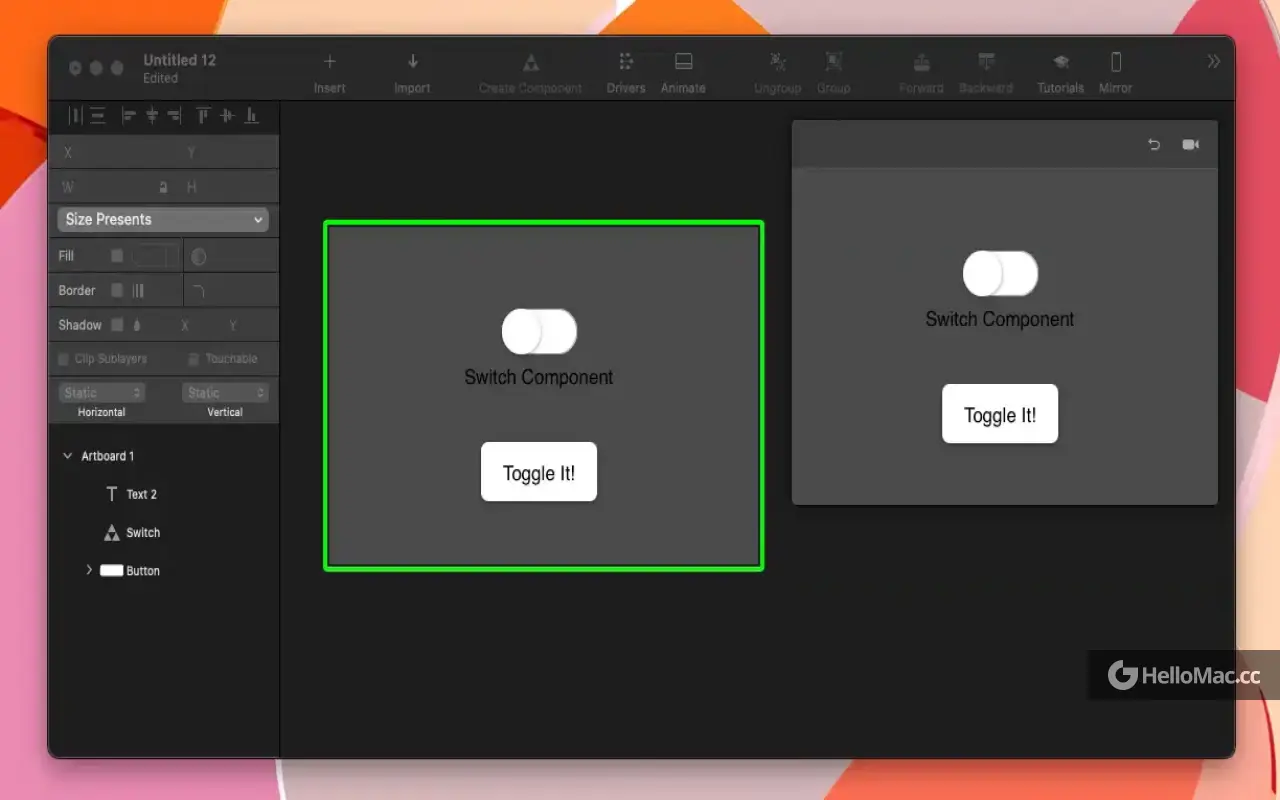Click the border width lines icon
Image resolution: width=1280 pixels, height=800 pixels.
point(139,291)
